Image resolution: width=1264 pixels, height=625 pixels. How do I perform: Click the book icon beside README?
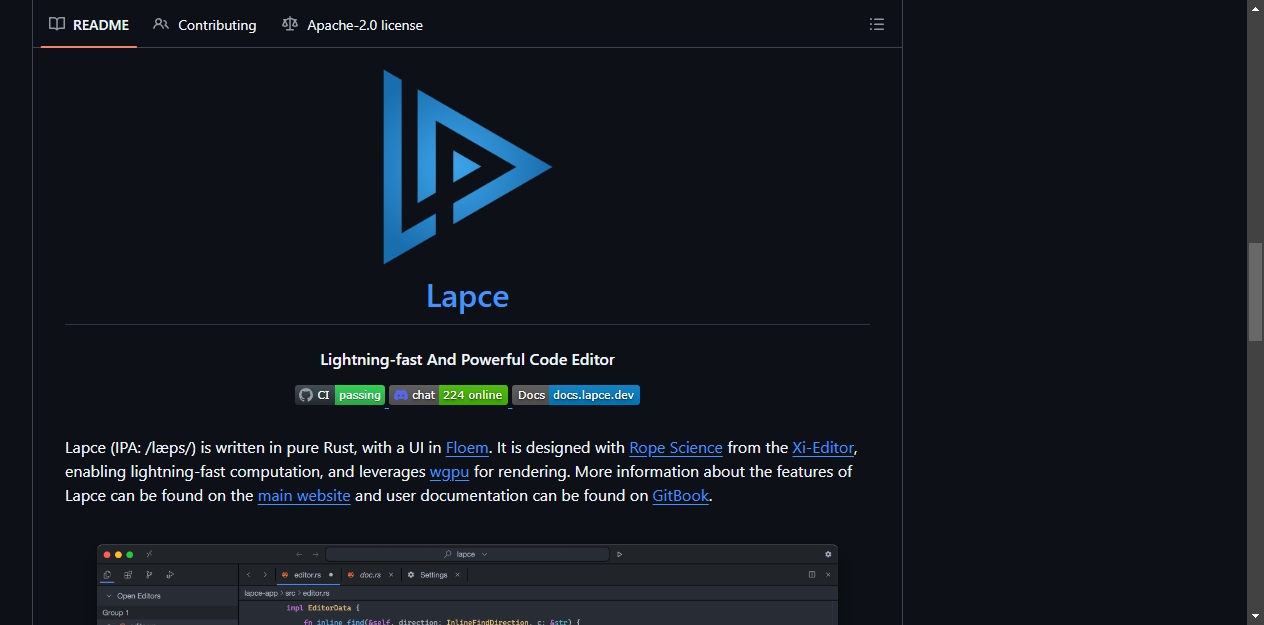[x=57, y=24]
